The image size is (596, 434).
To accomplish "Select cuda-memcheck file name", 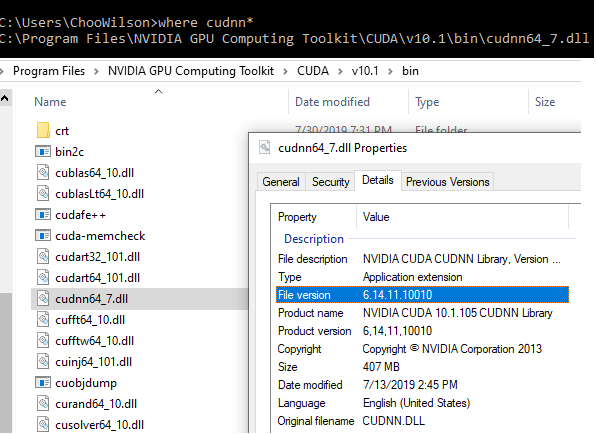I will click(100, 236).
